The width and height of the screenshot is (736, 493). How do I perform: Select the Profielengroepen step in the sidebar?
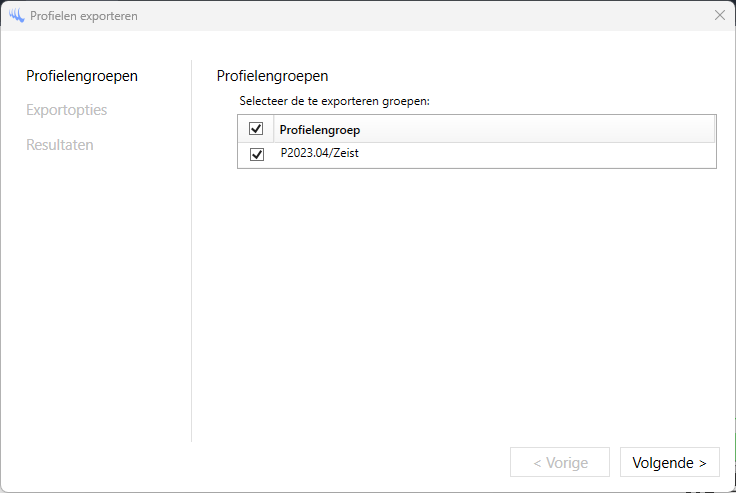click(x=82, y=76)
